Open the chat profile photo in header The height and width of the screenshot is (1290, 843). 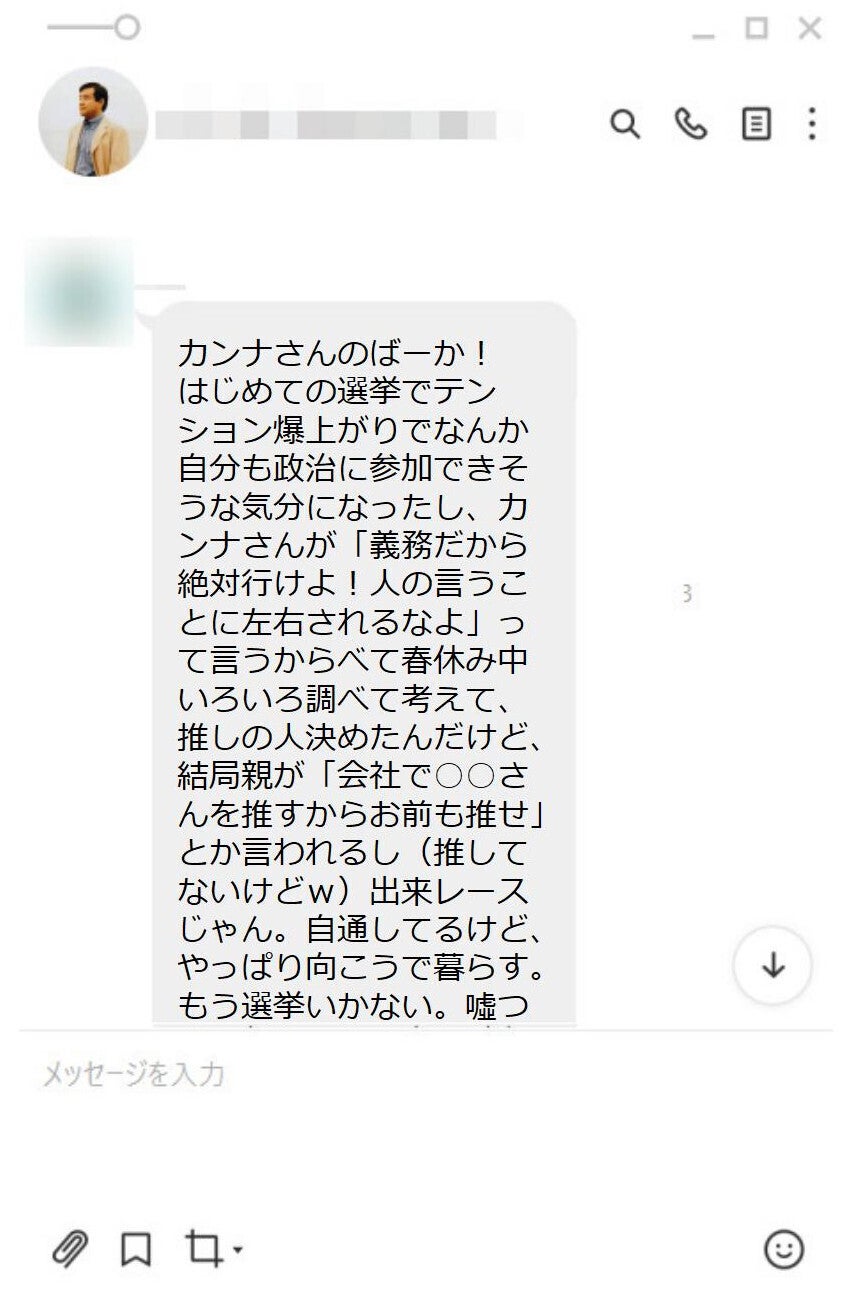93,122
